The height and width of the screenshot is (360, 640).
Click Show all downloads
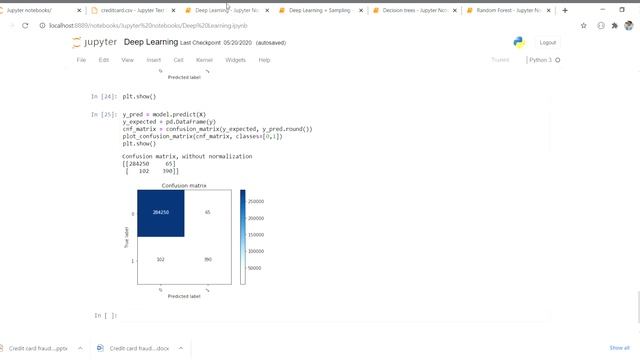coord(619,348)
